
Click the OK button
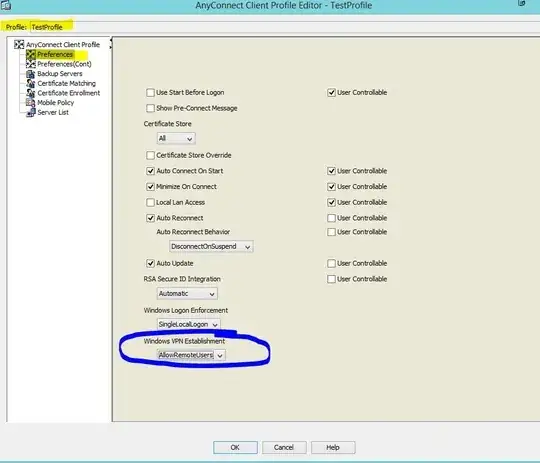pos(235,447)
